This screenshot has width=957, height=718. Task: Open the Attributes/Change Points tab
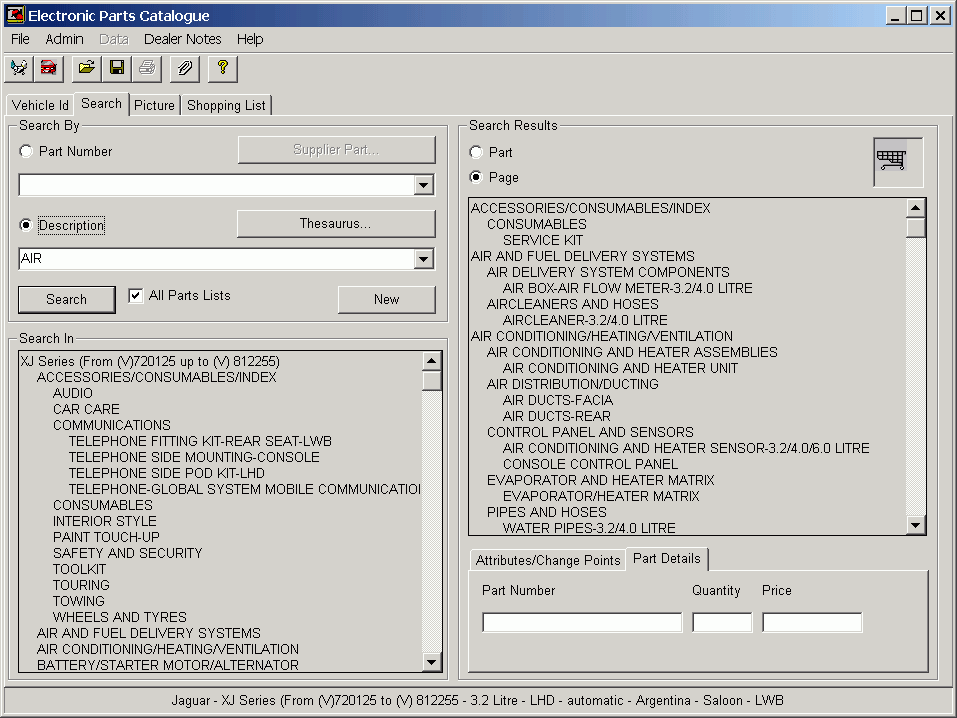tap(547, 560)
